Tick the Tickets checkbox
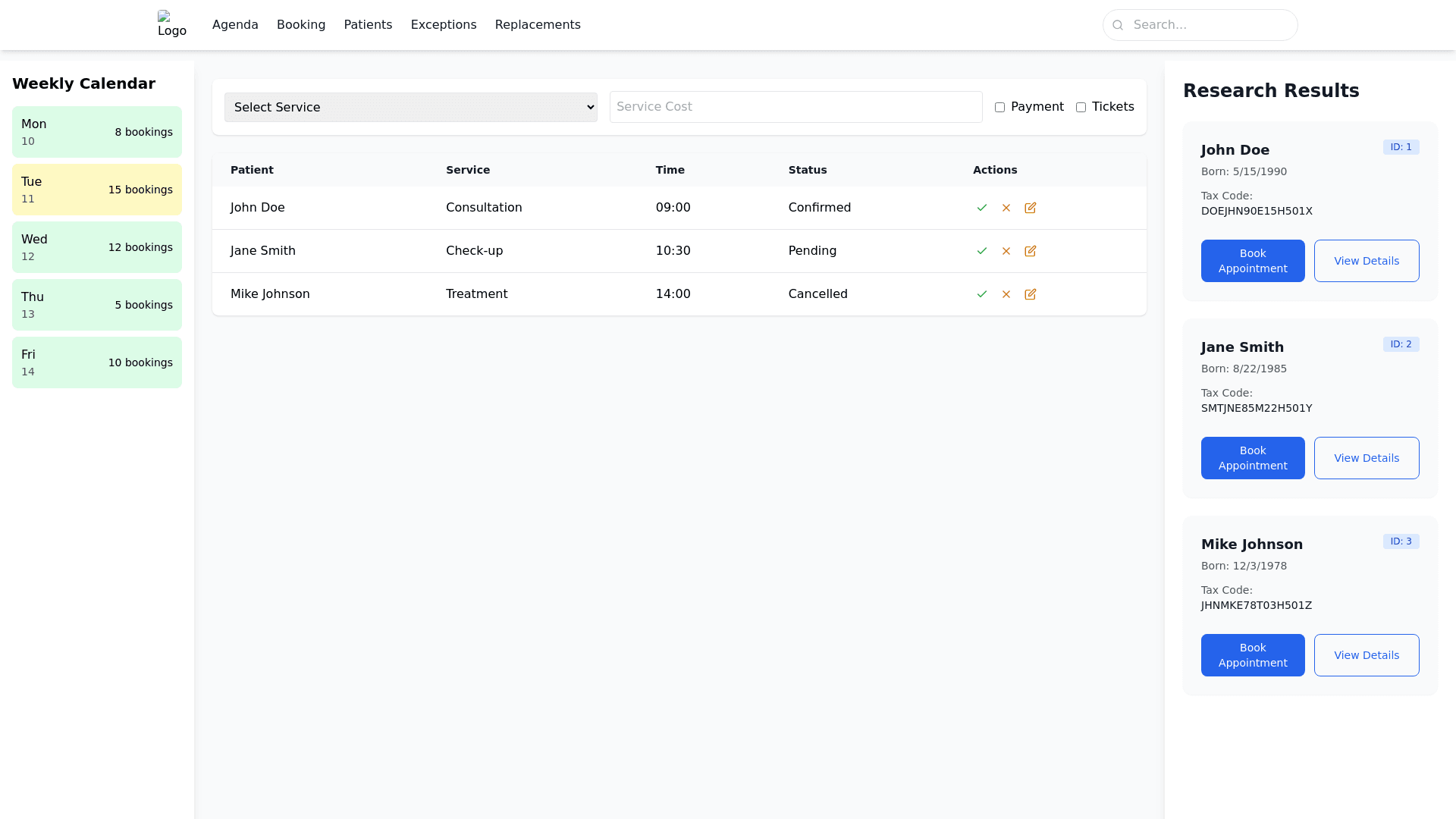1456x819 pixels. point(1081,108)
